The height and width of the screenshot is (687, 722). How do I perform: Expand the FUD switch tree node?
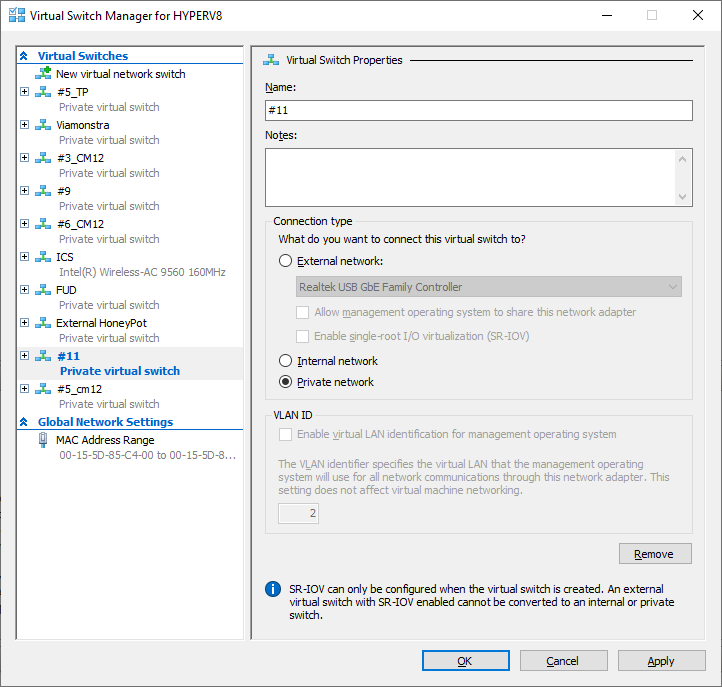click(25, 290)
